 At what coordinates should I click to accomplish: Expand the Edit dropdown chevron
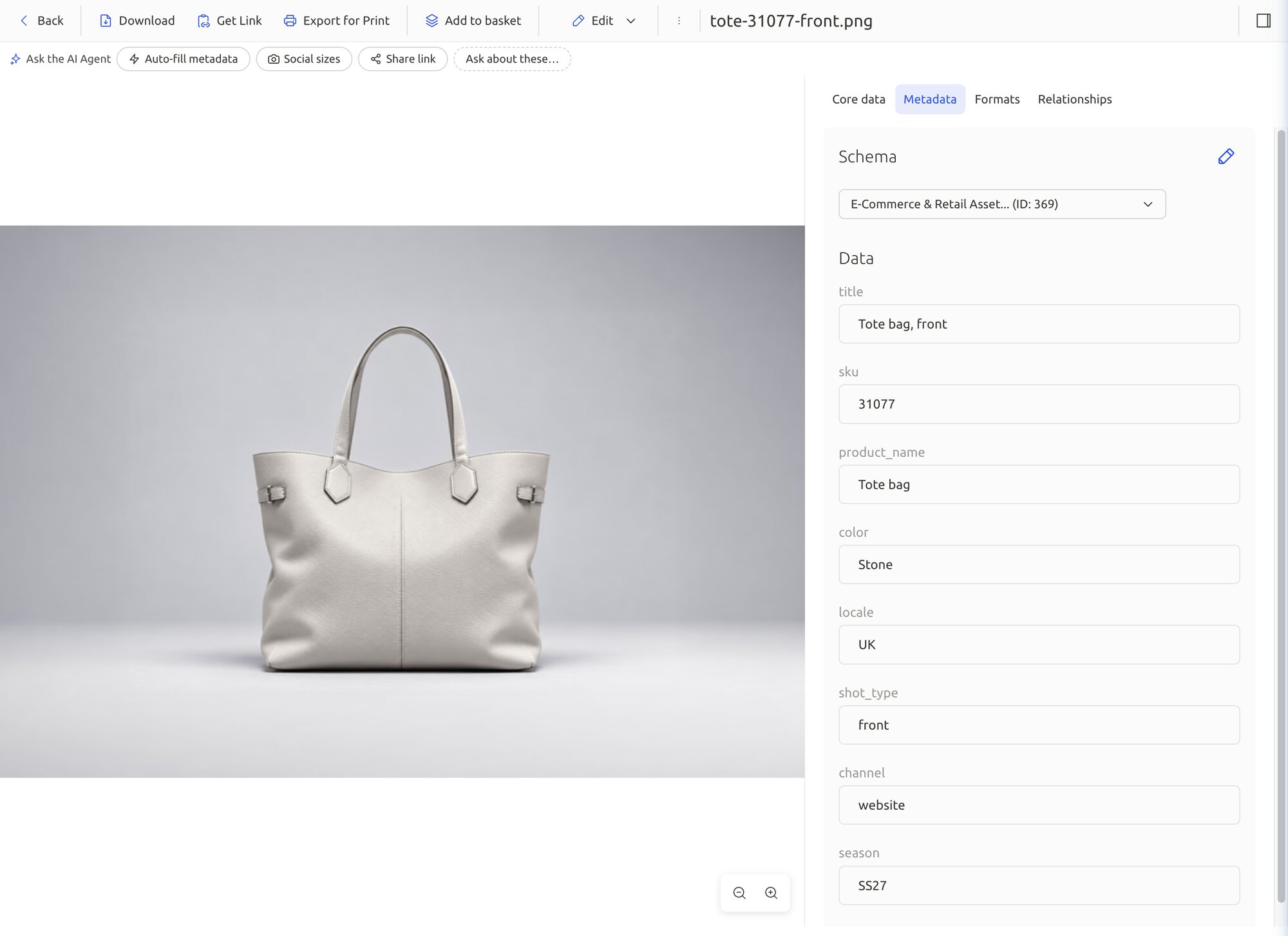[x=631, y=21]
